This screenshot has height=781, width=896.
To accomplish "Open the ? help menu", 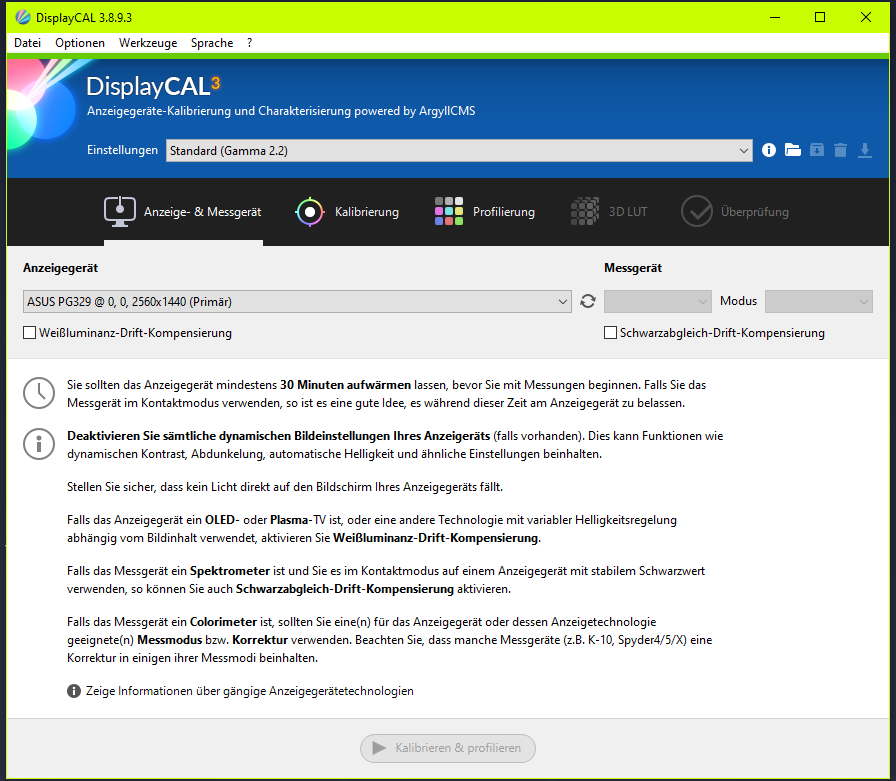I will click(250, 43).
